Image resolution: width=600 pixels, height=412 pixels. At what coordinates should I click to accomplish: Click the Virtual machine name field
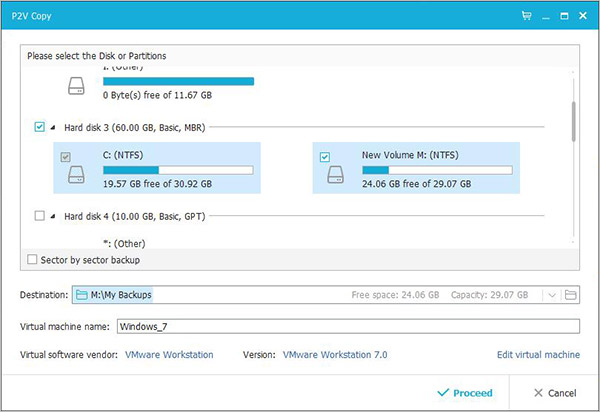(x=348, y=326)
